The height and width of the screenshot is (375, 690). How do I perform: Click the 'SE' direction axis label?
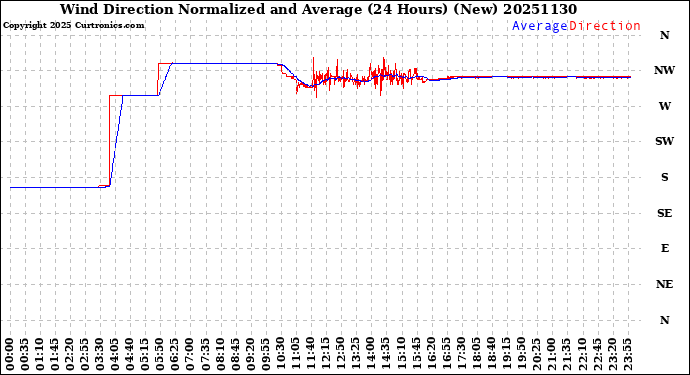(x=664, y=213)
